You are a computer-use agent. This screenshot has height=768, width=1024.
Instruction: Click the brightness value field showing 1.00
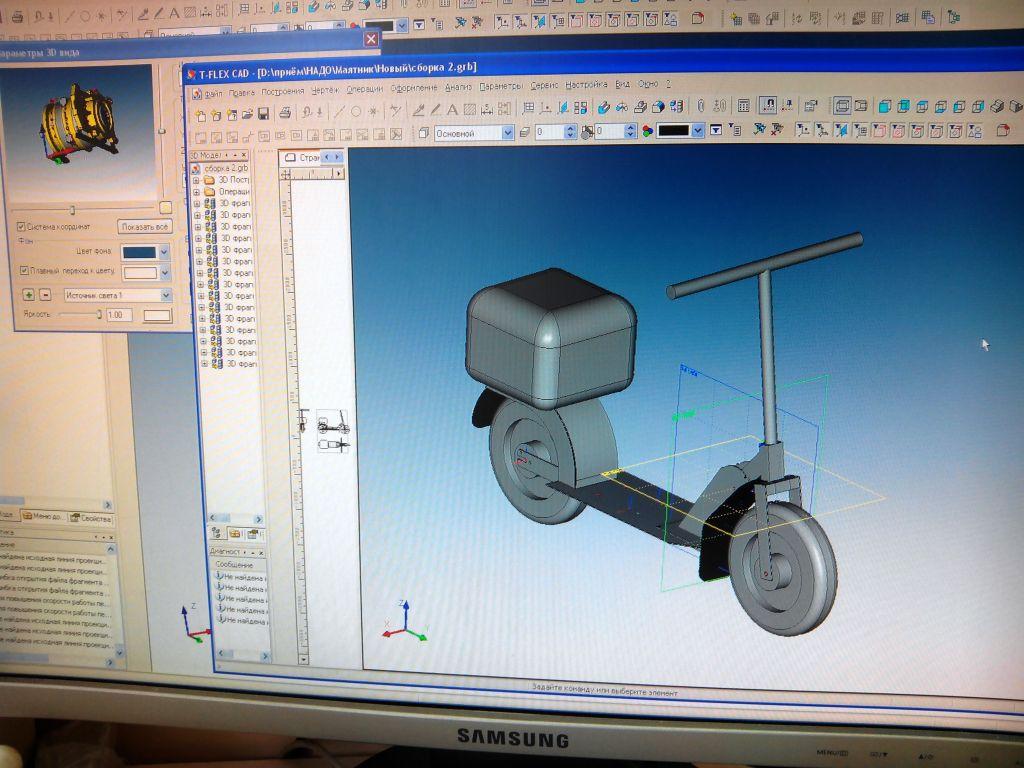120,315
